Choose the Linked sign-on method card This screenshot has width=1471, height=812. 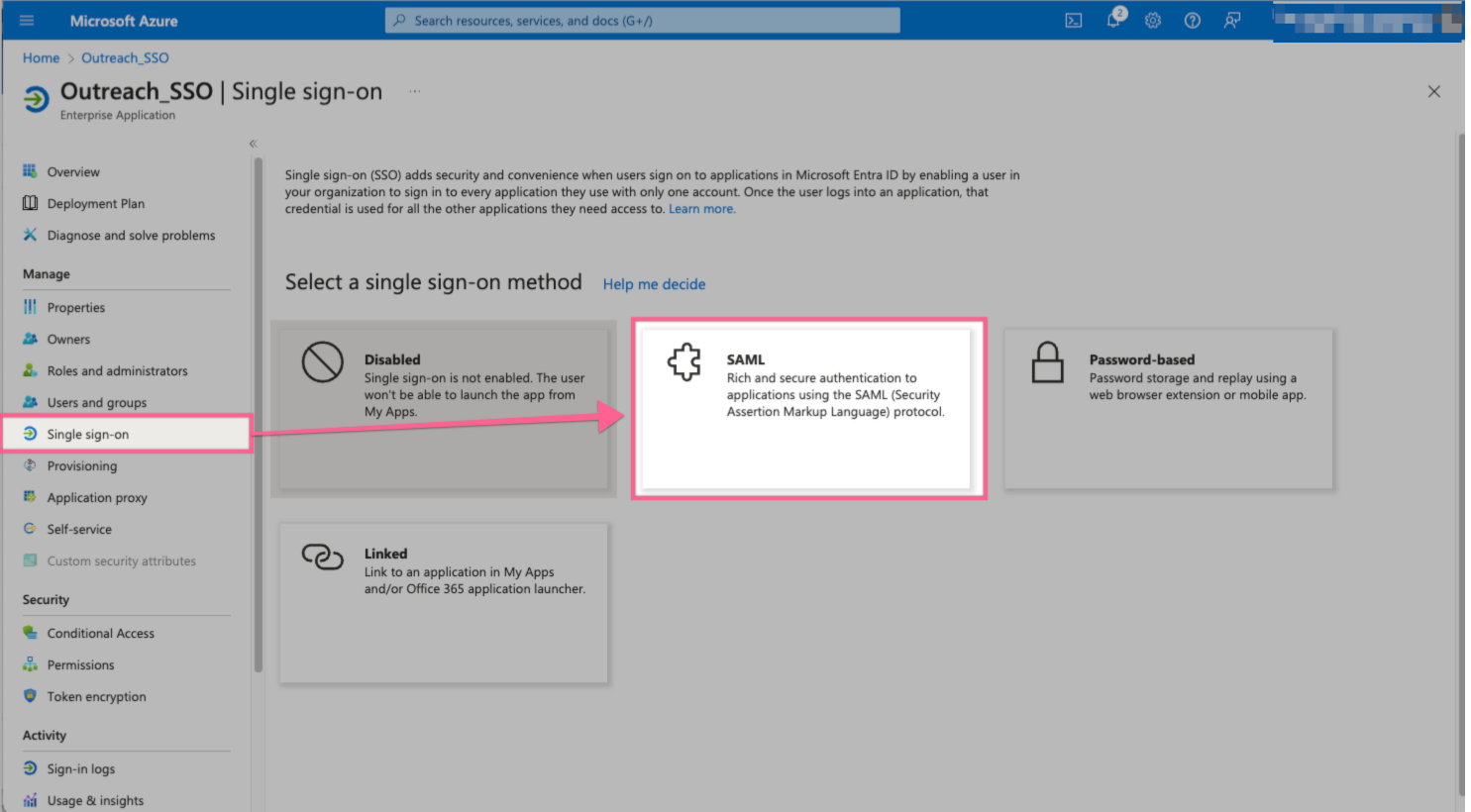pyautogui.click(x=444, y=602)
